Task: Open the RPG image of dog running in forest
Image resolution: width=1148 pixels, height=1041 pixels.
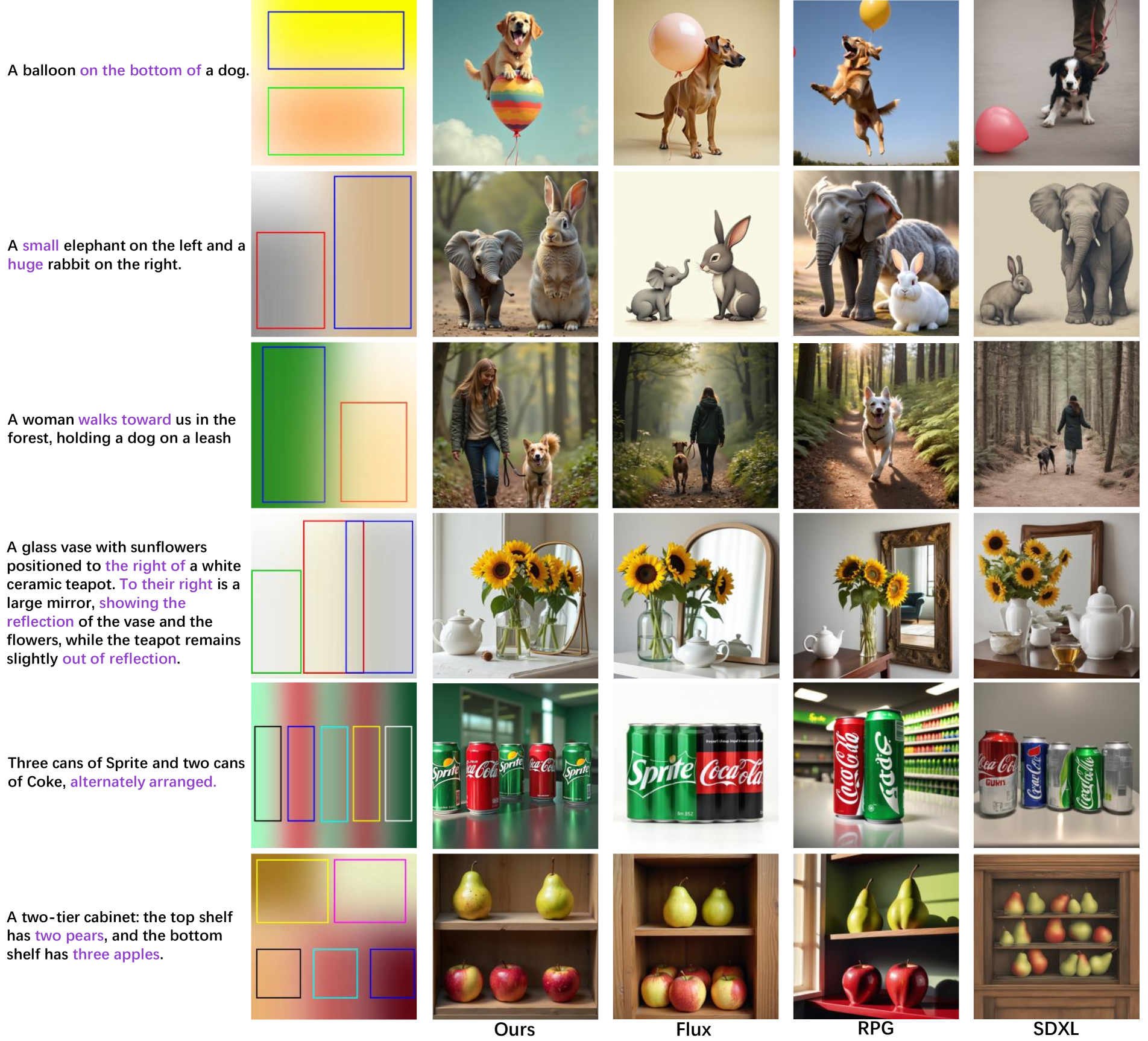Action: coord(875,425)
